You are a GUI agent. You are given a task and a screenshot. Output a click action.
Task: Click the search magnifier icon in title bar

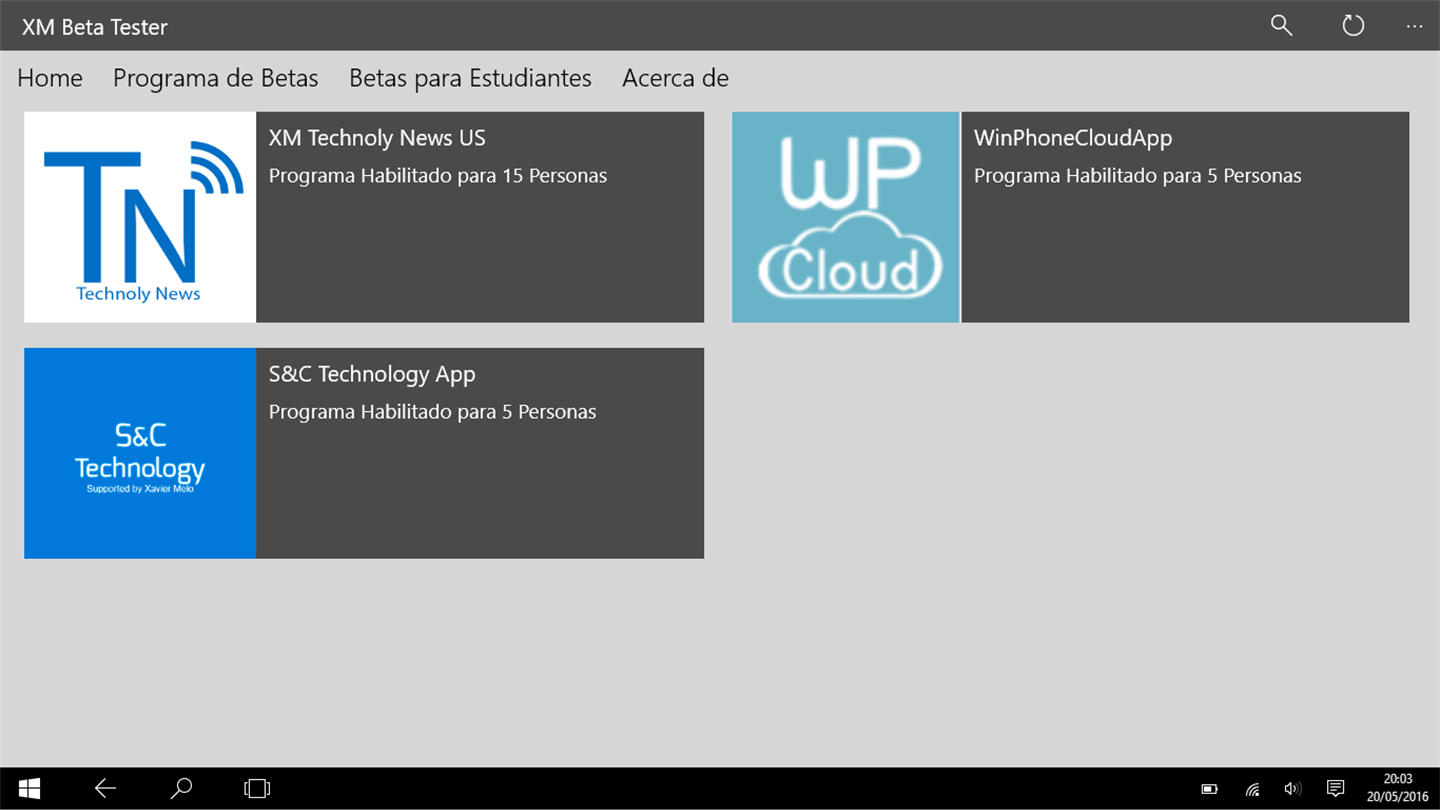click(1281, 26)
